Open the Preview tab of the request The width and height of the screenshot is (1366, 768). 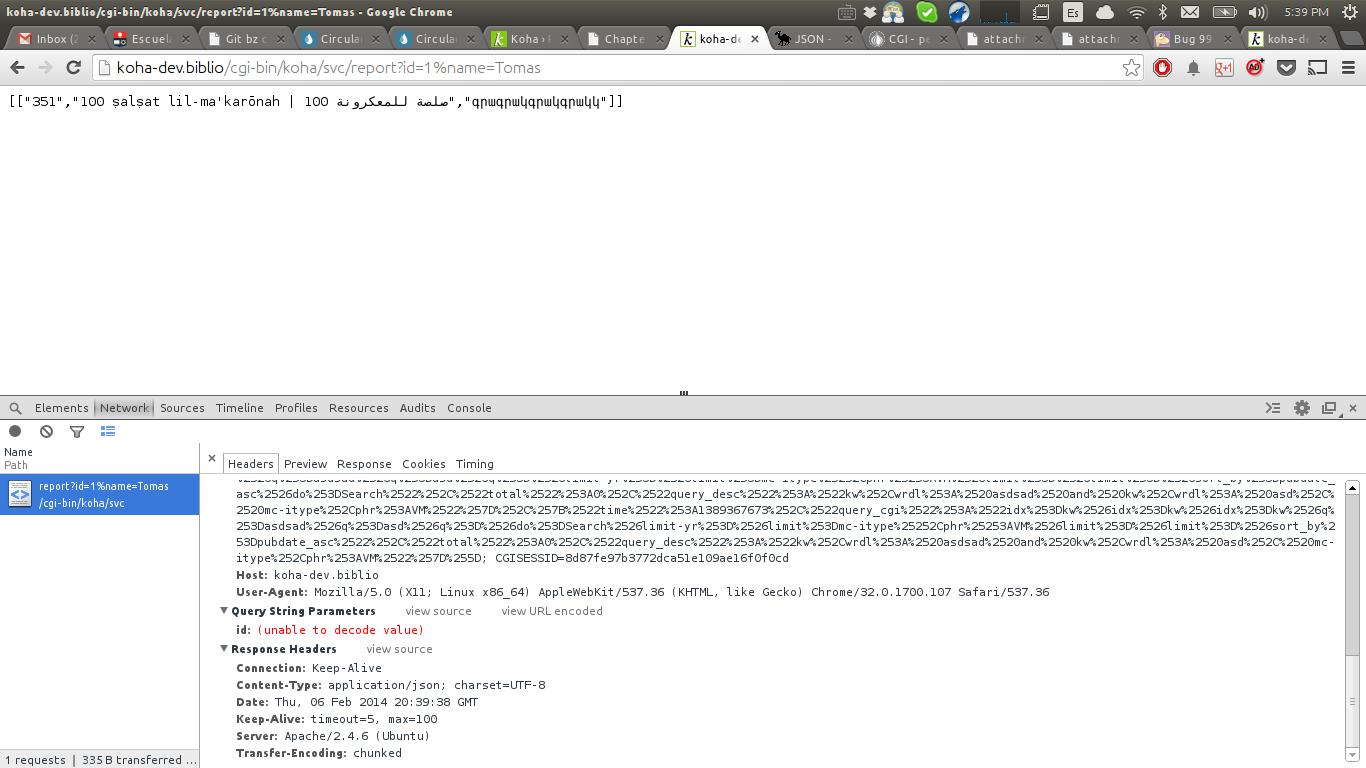click(305, 464)
